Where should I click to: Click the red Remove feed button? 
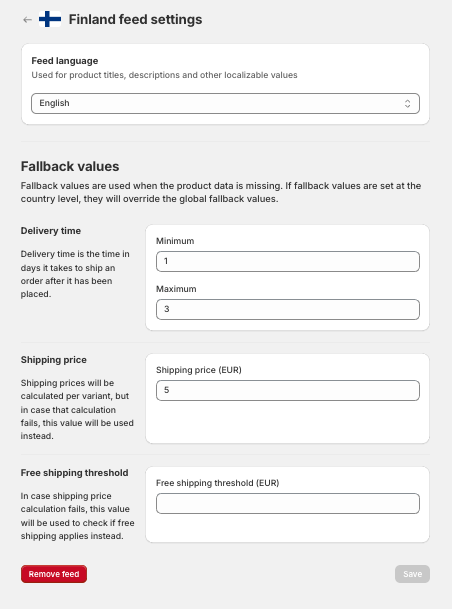[54, 574]
